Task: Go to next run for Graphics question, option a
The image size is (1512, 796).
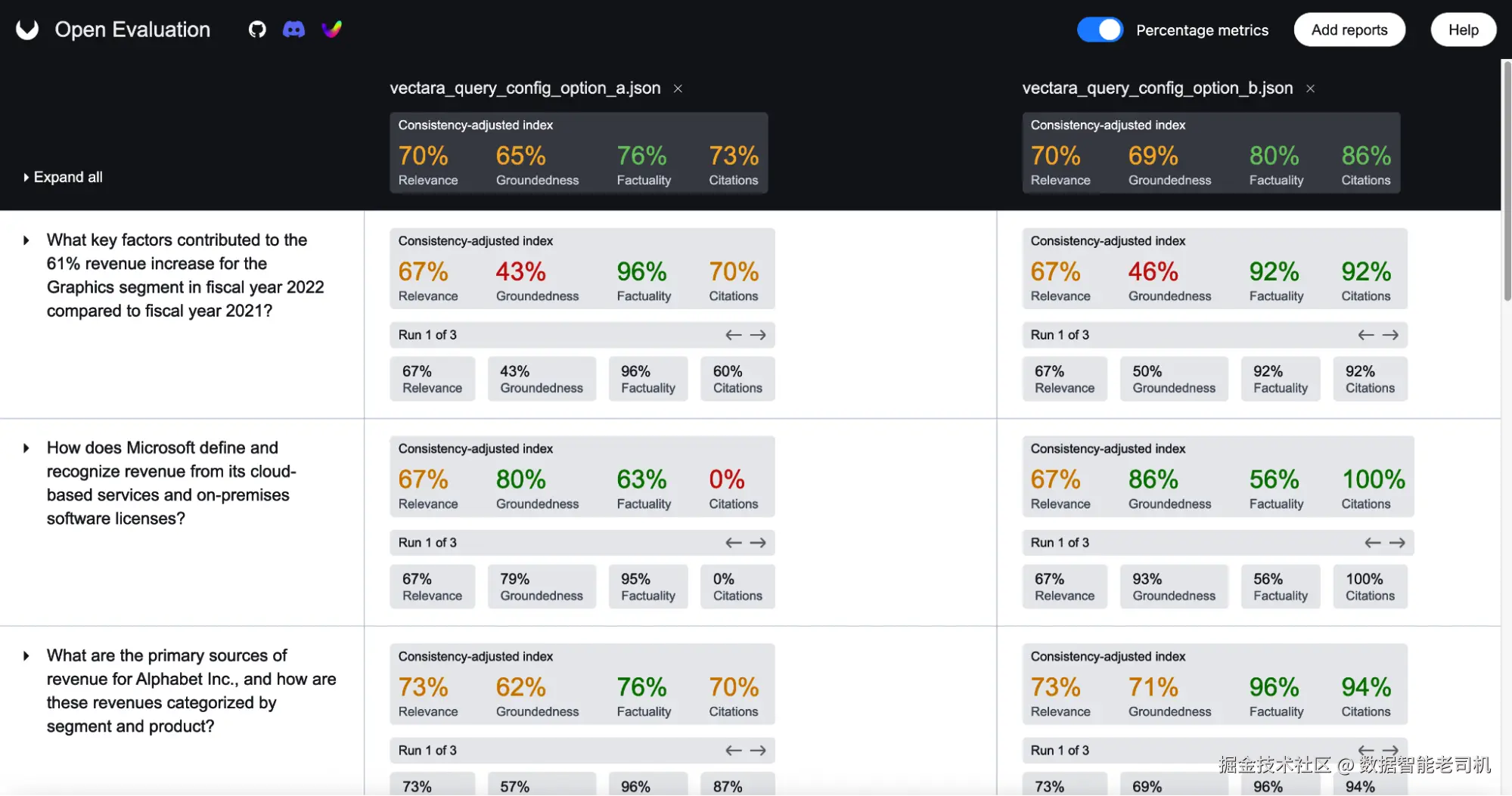Action: 758,335
